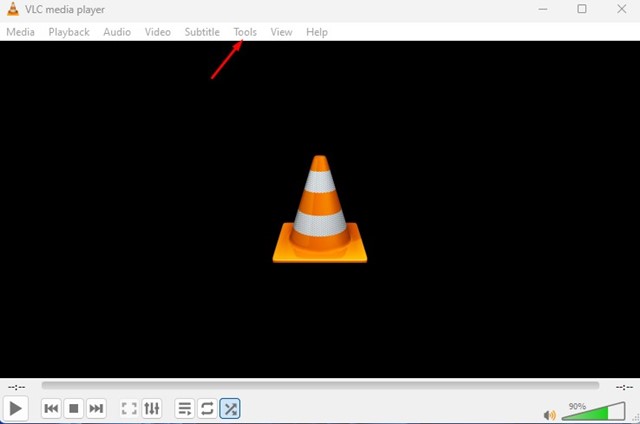
Task: Disable random shuffle playback
Action: tap(230, 408)
